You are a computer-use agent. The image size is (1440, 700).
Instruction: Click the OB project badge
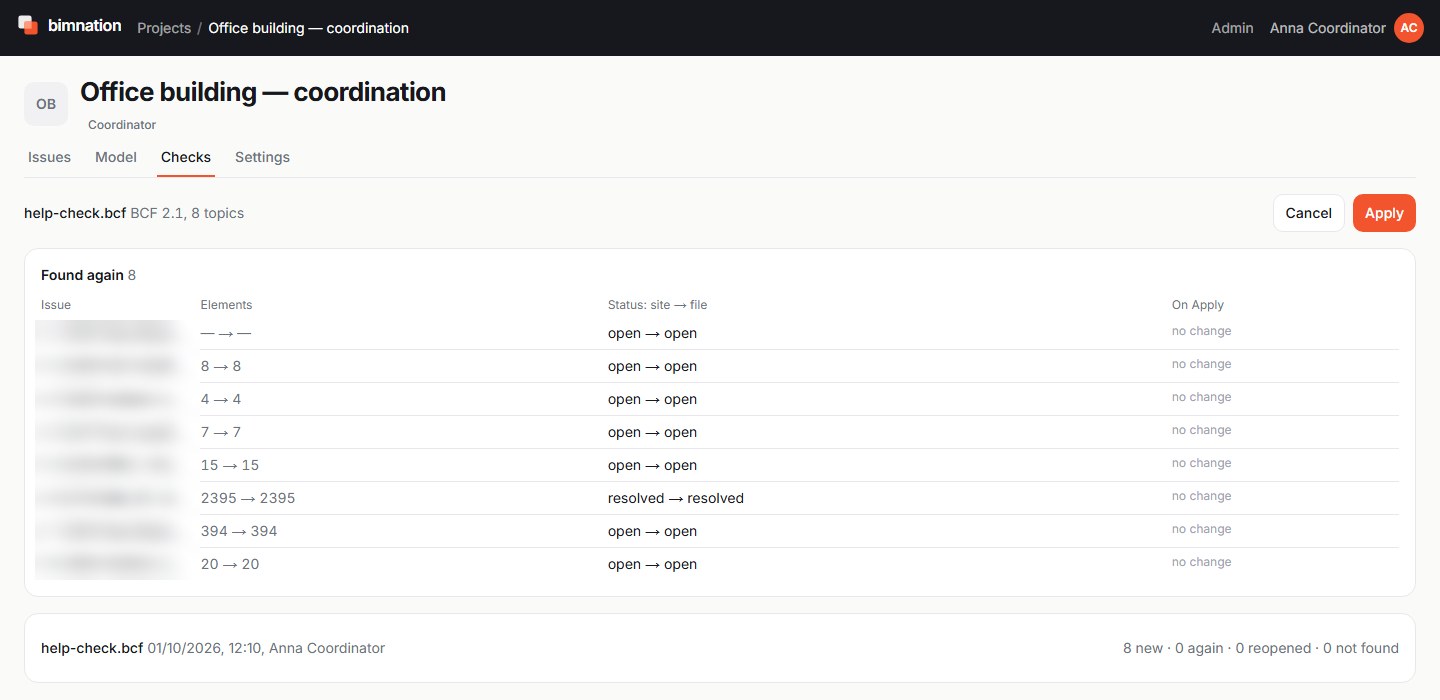tap(46, 104)
